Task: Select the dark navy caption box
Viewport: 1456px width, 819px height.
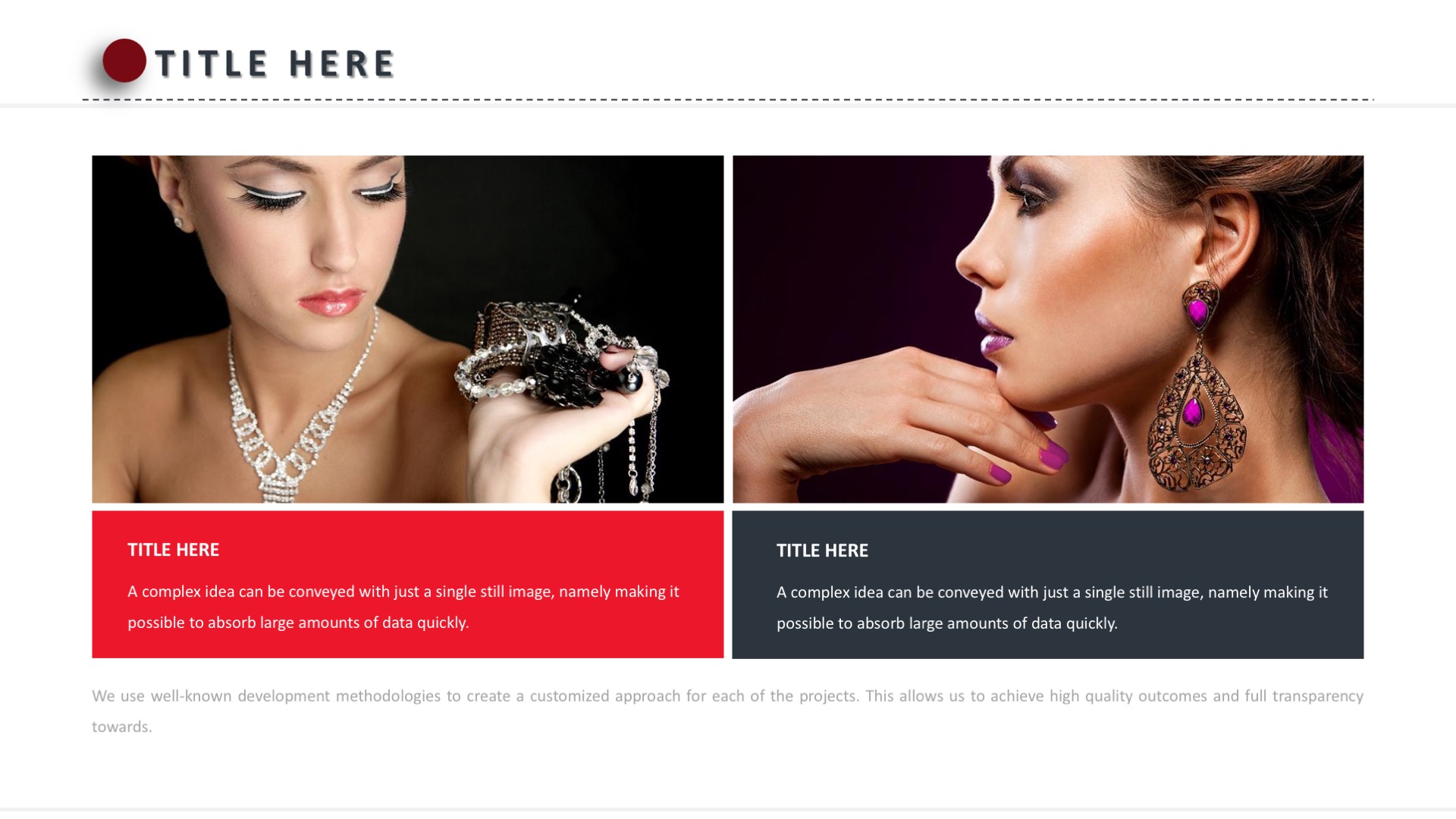Action: [x=1048, y=585]
